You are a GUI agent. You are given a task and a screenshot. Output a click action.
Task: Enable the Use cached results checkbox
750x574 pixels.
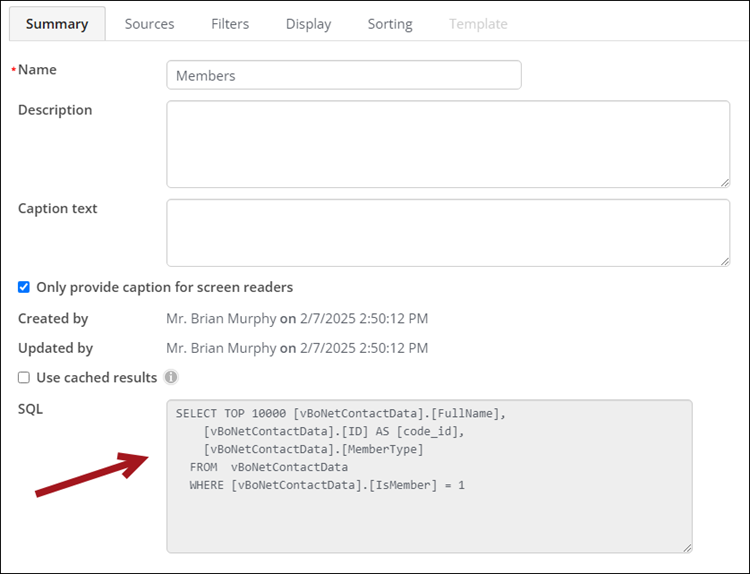[x=24, y=377]
